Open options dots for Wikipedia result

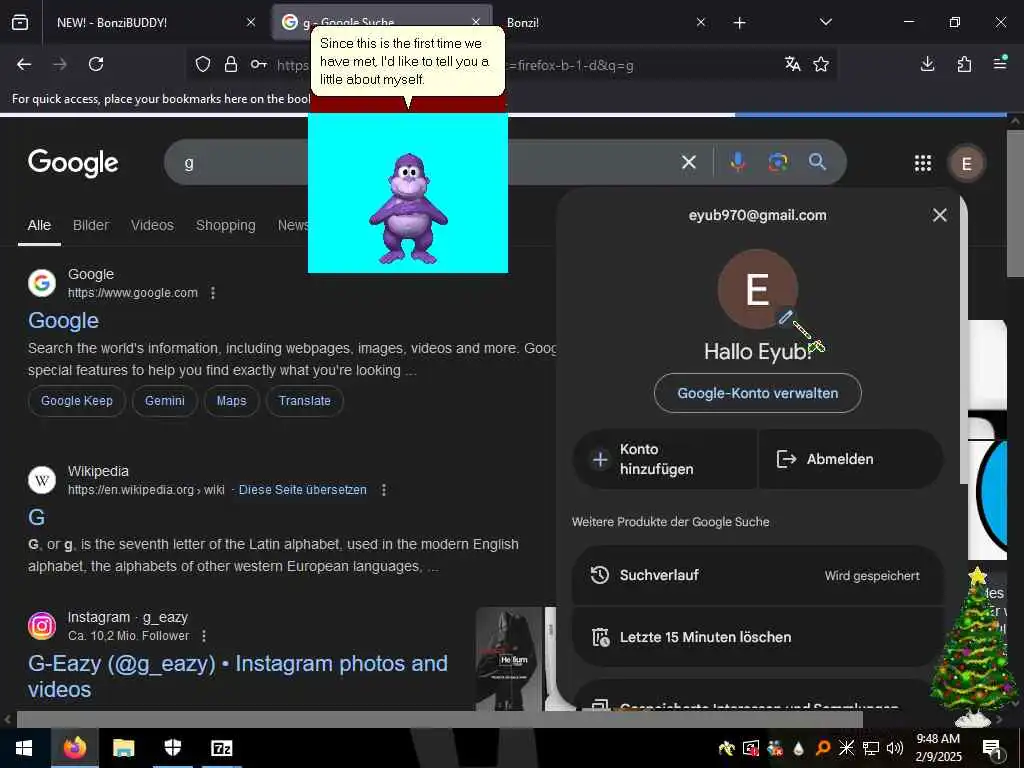click(384, 490)
